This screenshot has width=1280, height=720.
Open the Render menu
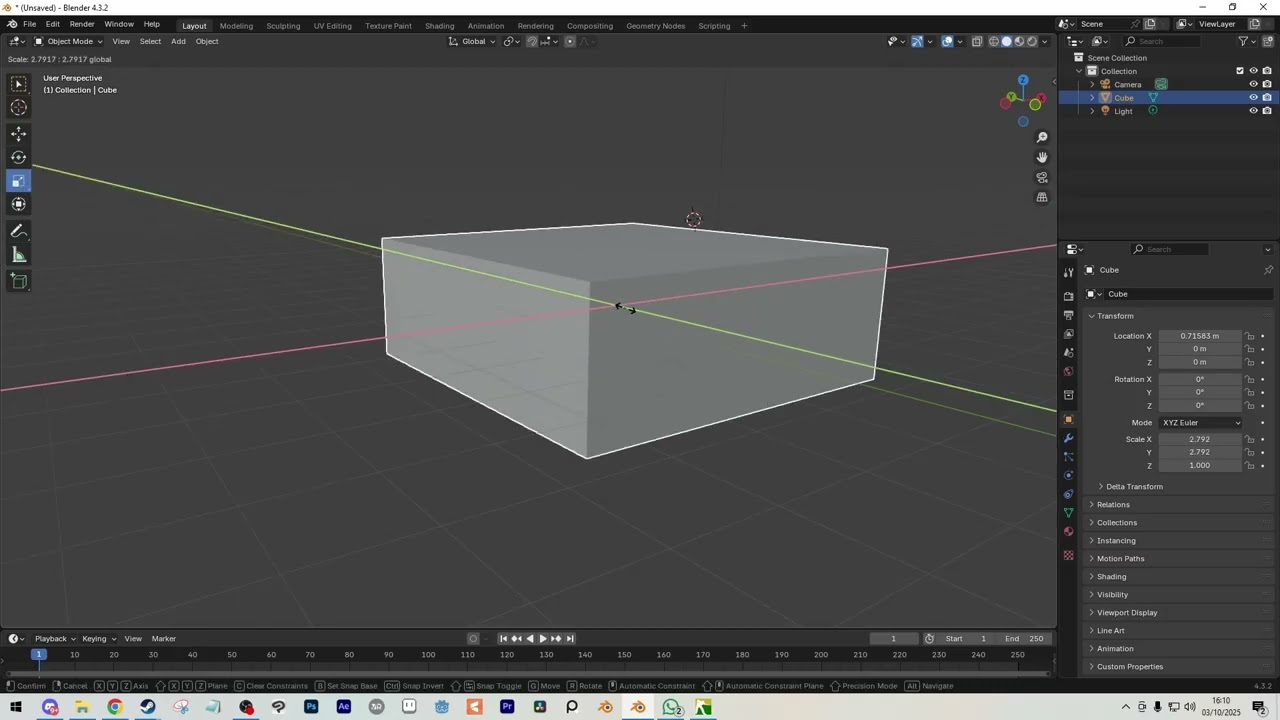point(82,24)
